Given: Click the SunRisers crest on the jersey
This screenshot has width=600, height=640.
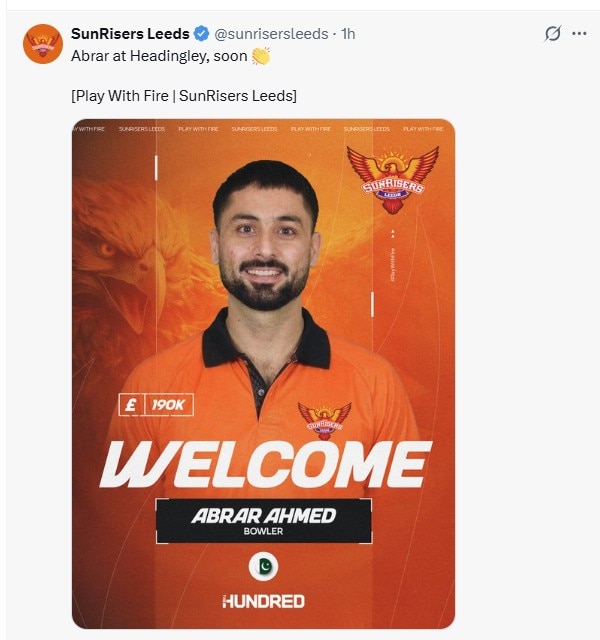Looking at the screenshot, I should pos(324,420).
